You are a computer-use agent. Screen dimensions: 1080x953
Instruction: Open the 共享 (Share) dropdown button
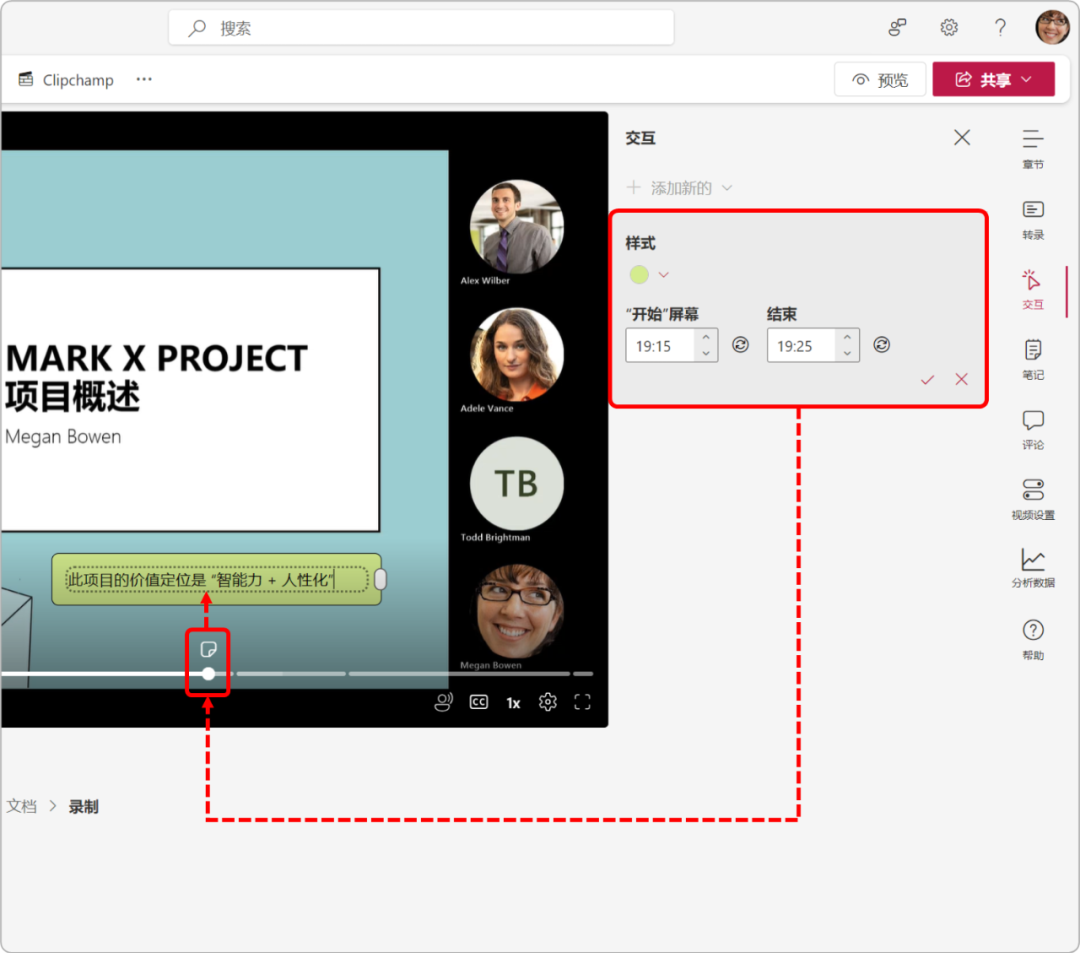coord(993,80)
